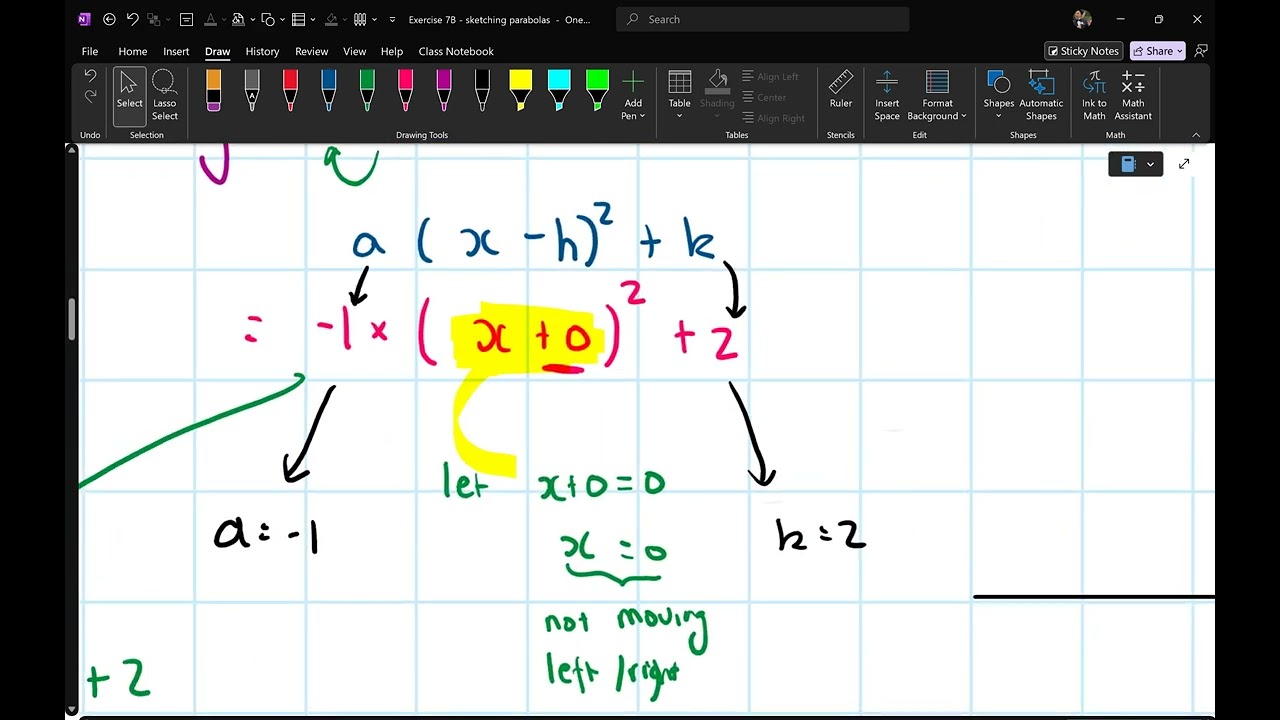This screenshot has height=720, width=1280.
Task: Pick the gray text pencil tool
Action: tap(252, 90)
